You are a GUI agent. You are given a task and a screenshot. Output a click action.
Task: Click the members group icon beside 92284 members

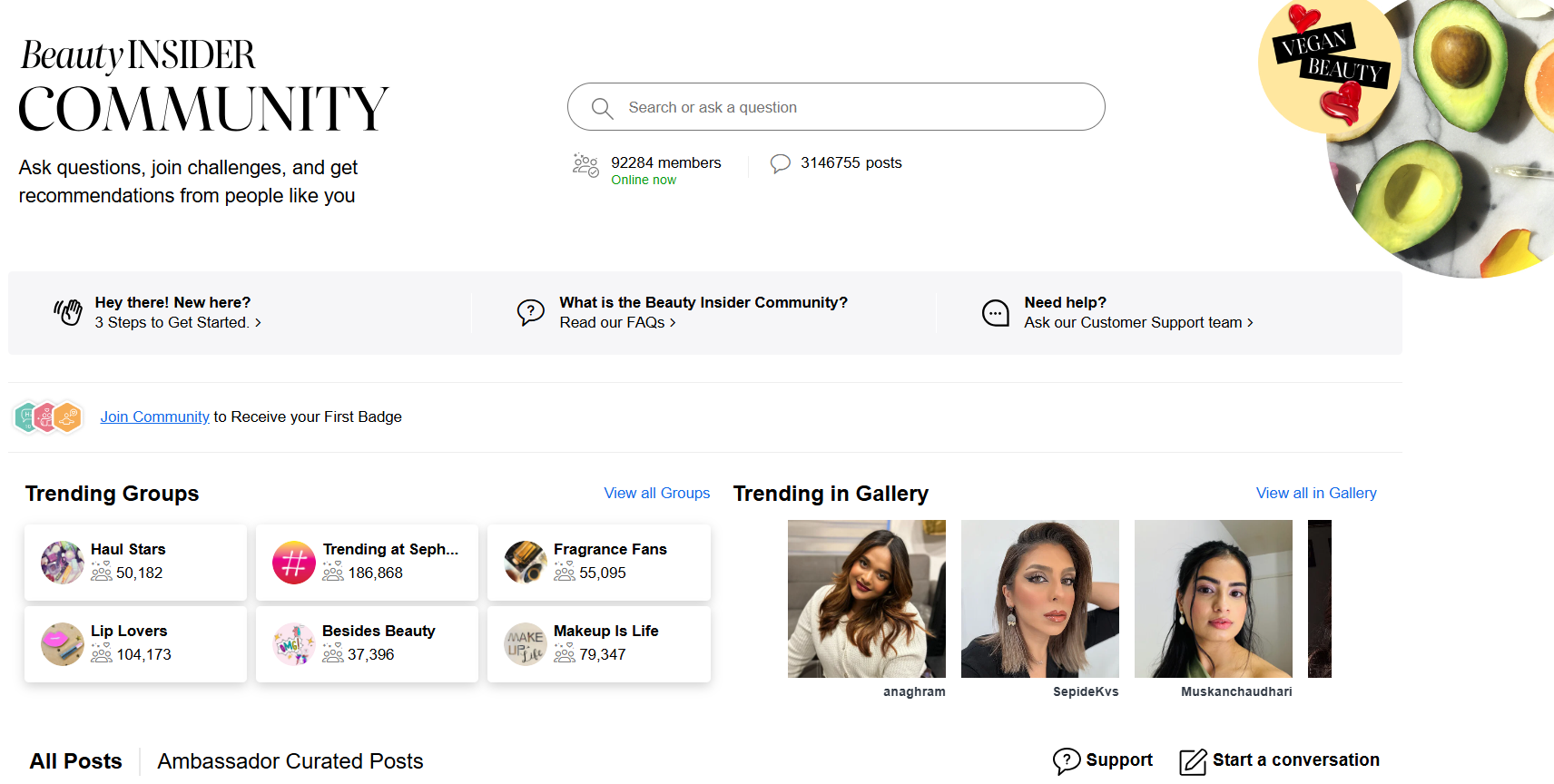585,164
